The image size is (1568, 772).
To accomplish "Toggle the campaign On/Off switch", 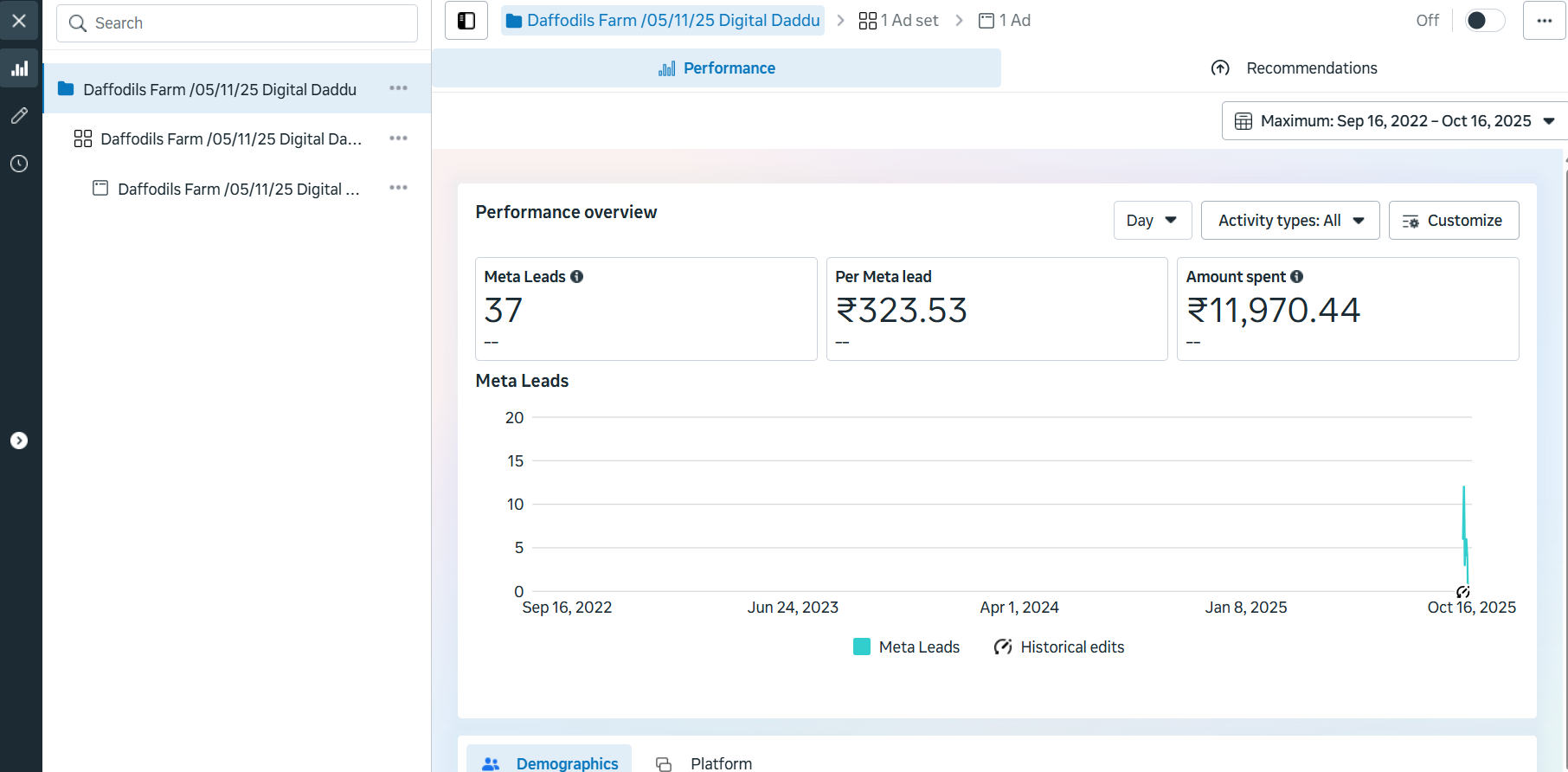I will click(x=1483, y=21).
